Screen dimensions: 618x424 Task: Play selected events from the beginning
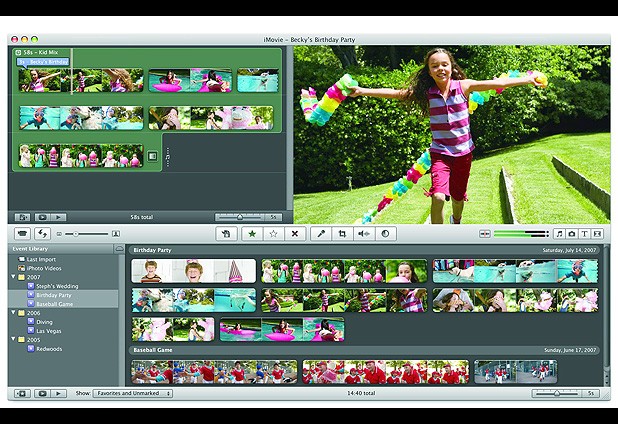(x=58, y=393)
